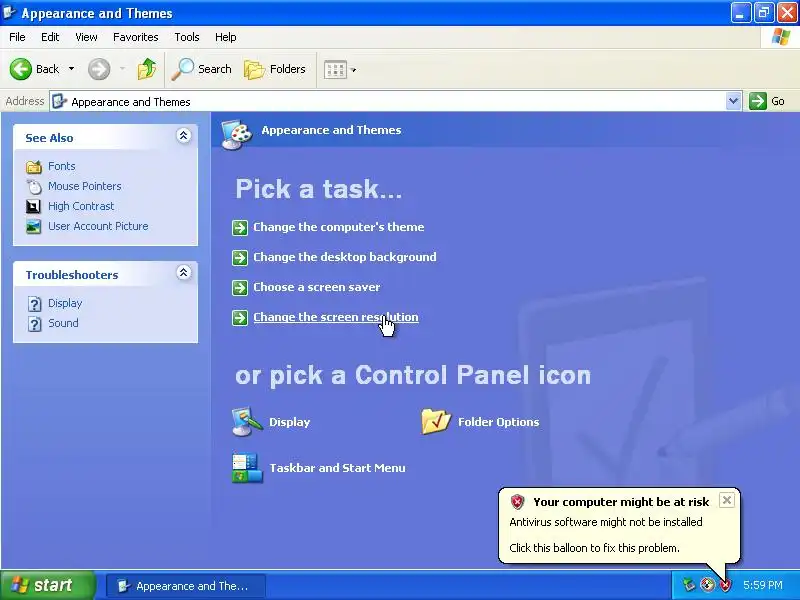
Task: Click the middle round tray icon
Action: click(707, 585)
